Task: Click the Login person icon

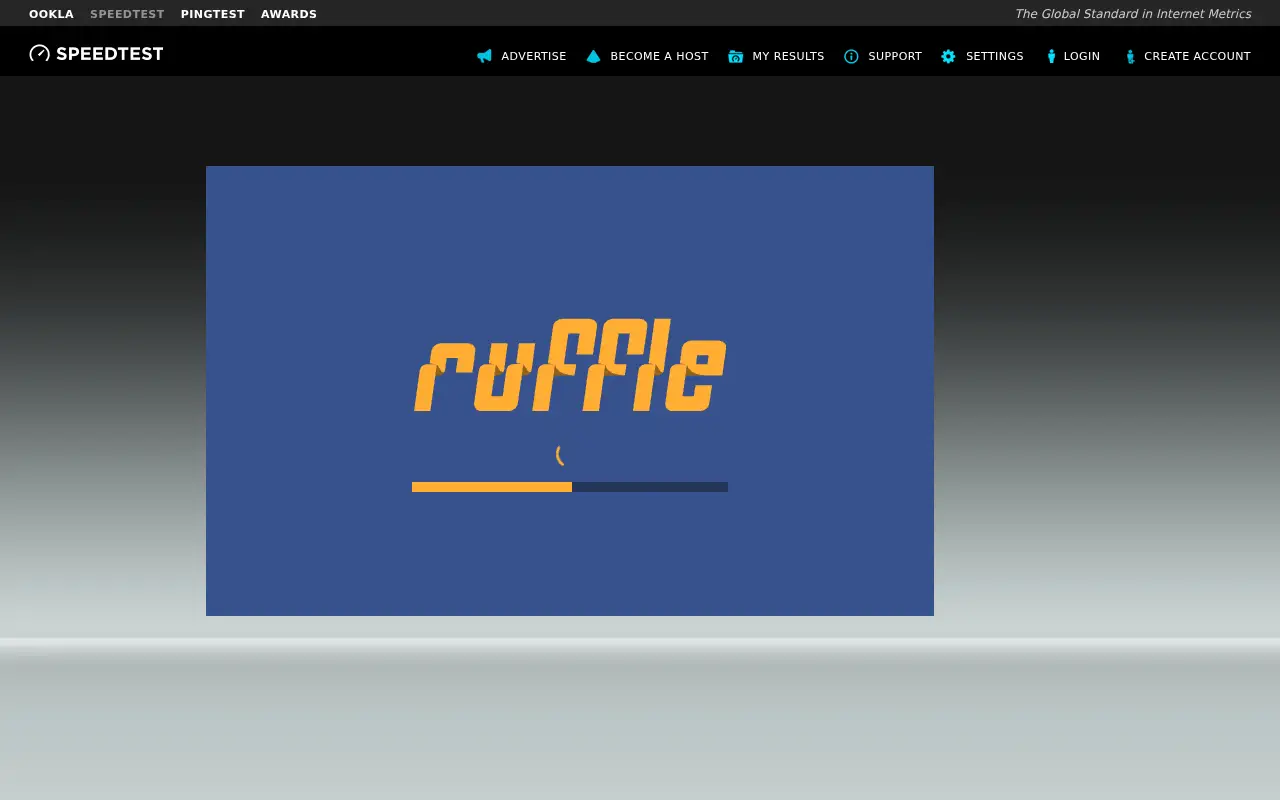Action: 1051,56
